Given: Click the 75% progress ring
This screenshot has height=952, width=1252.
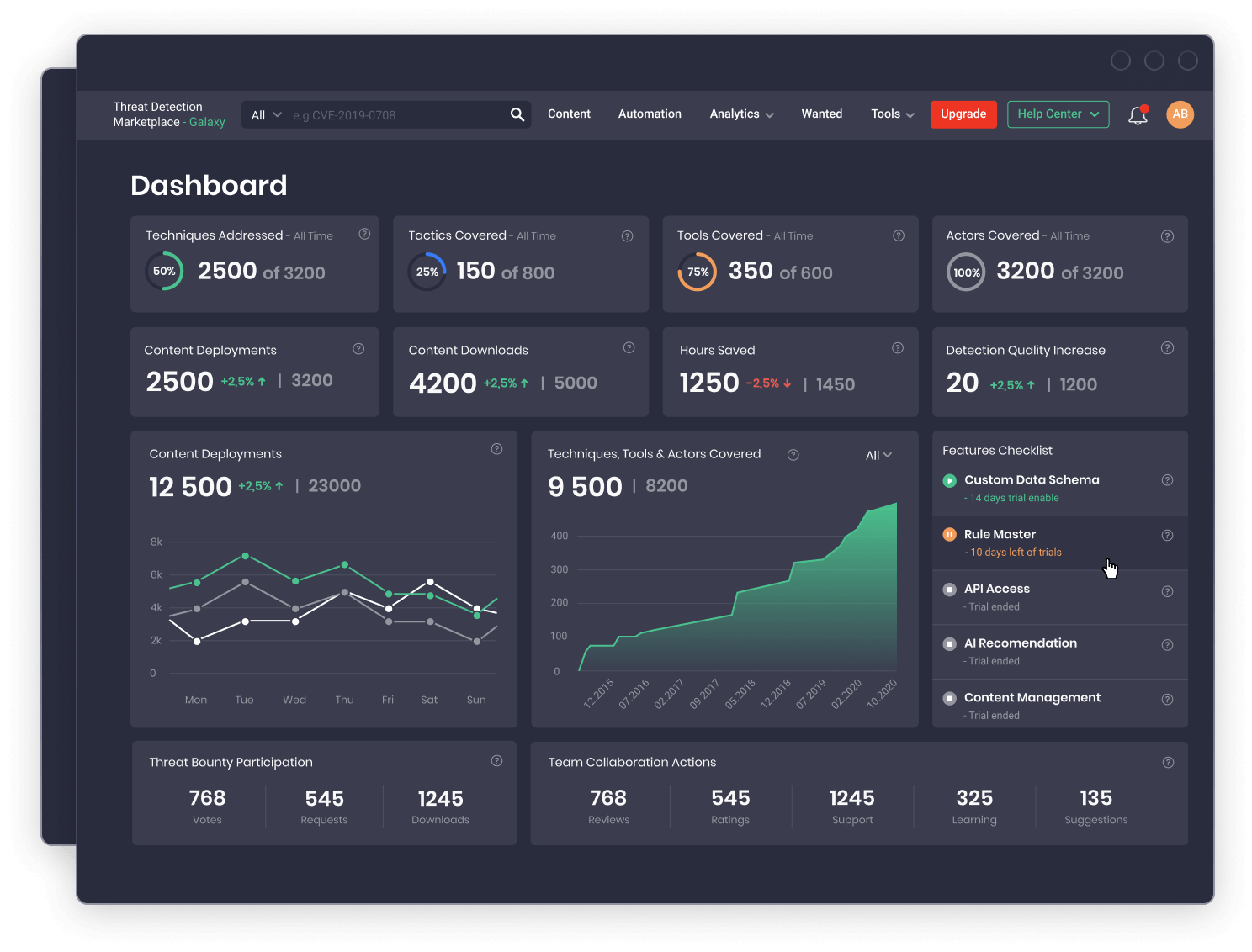Looking at the screenshot, I should point(698,272).
